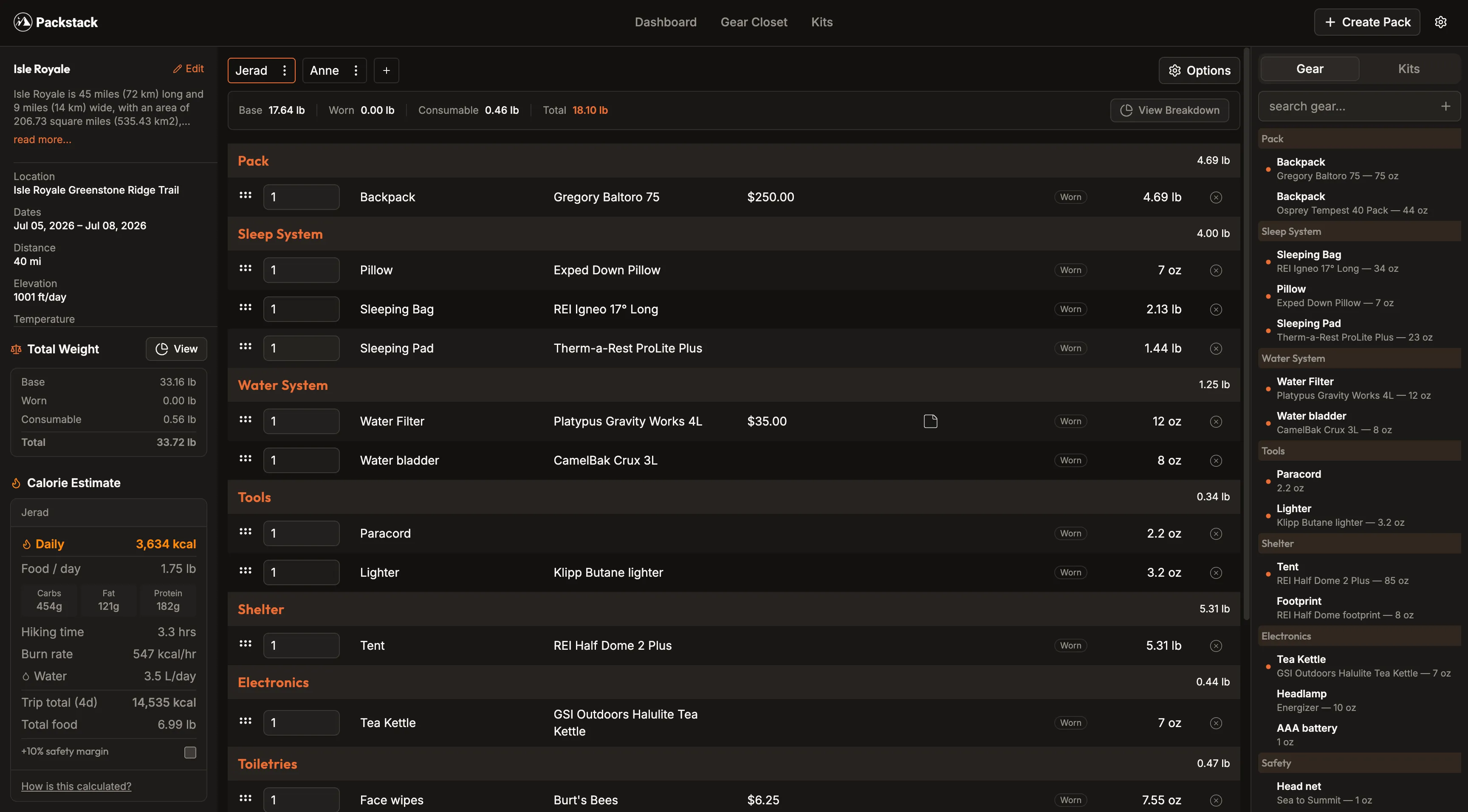Add AAA battery from gear list
The image size is (1468, 812).
click(x=1359, y=735)
